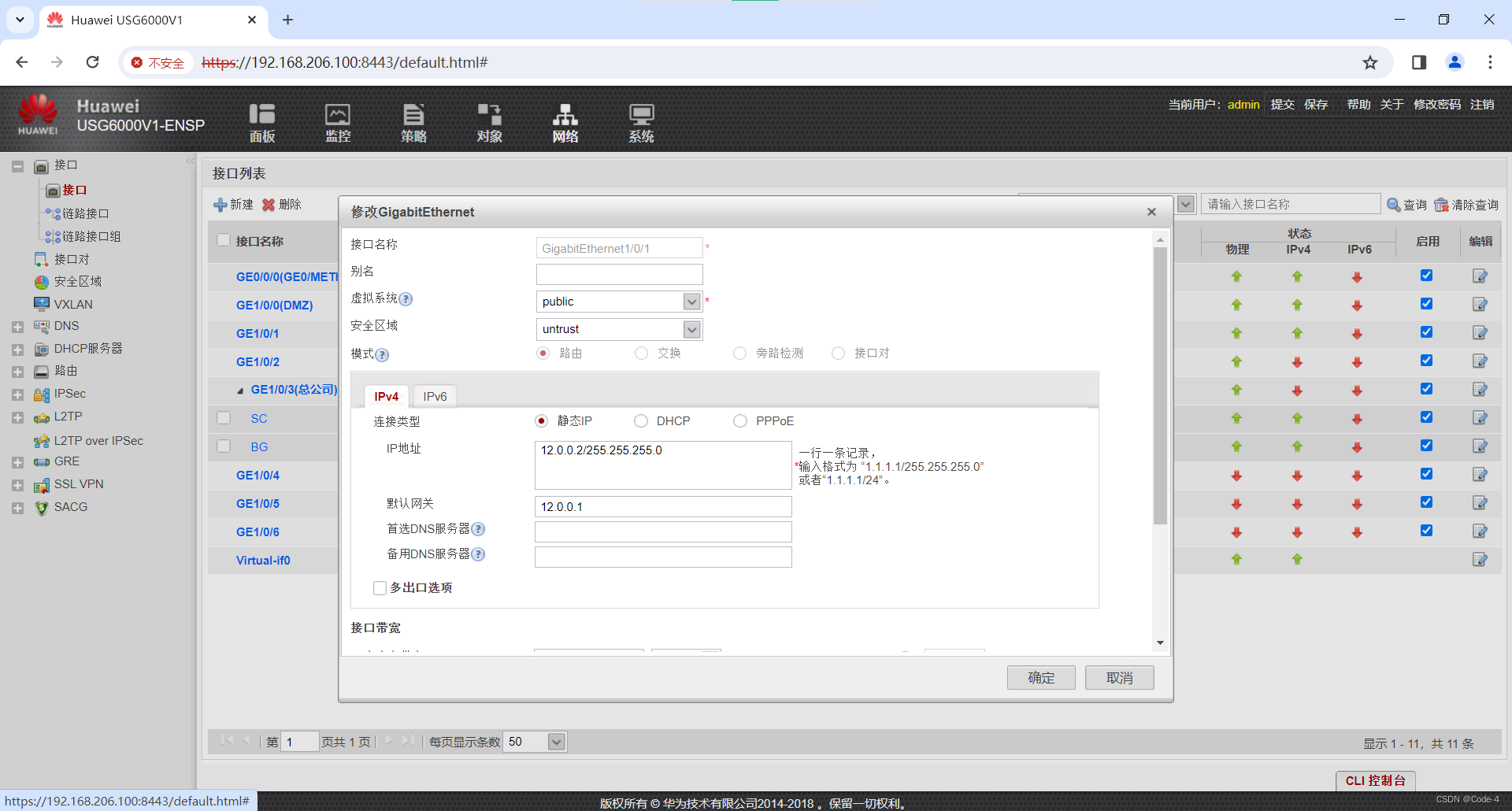Open 链路接口 in sidebar
This screenshot has width=1512, height=811.
click(x=85, y=213)
